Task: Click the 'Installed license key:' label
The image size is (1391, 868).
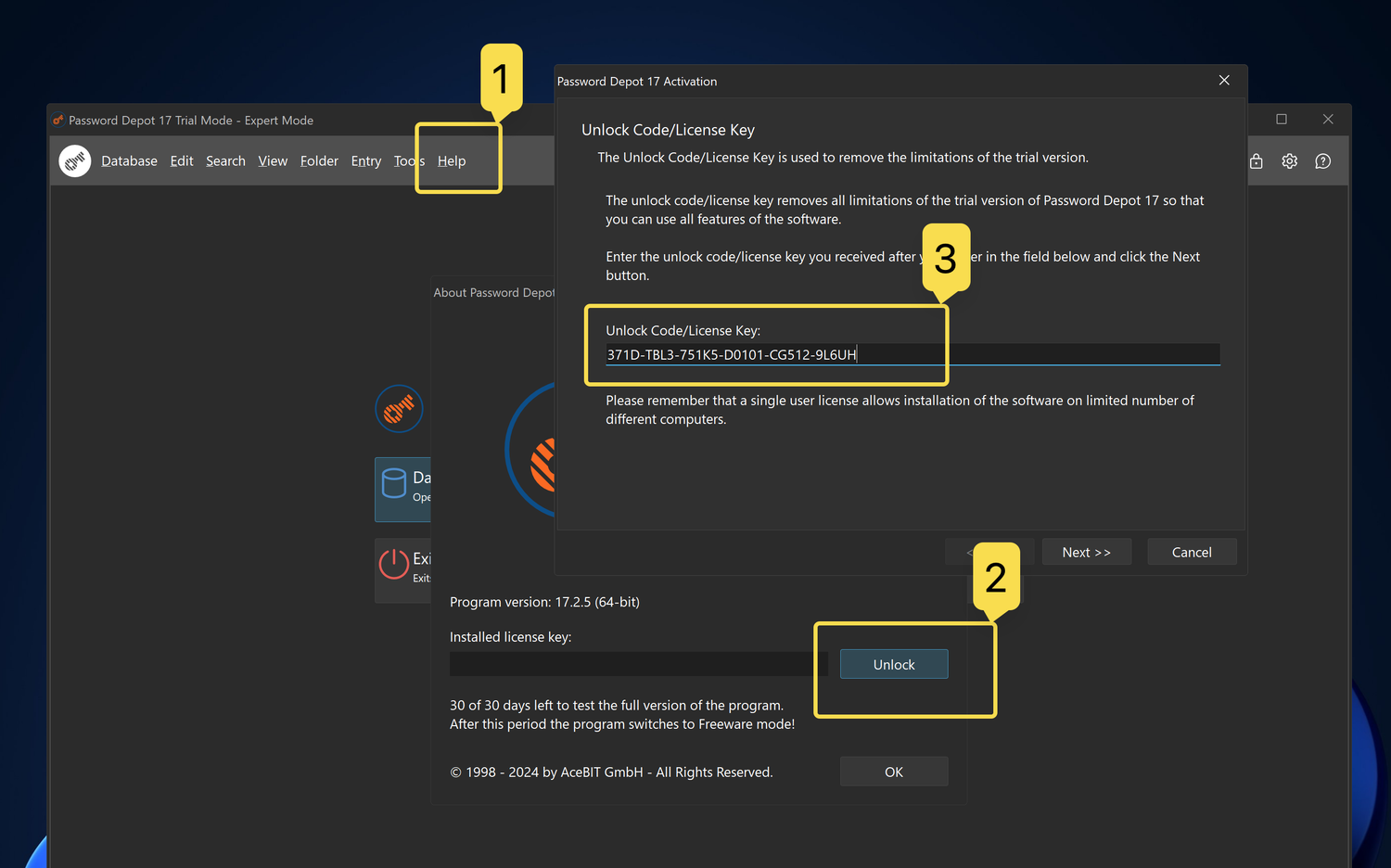Action: click(510, 637)
